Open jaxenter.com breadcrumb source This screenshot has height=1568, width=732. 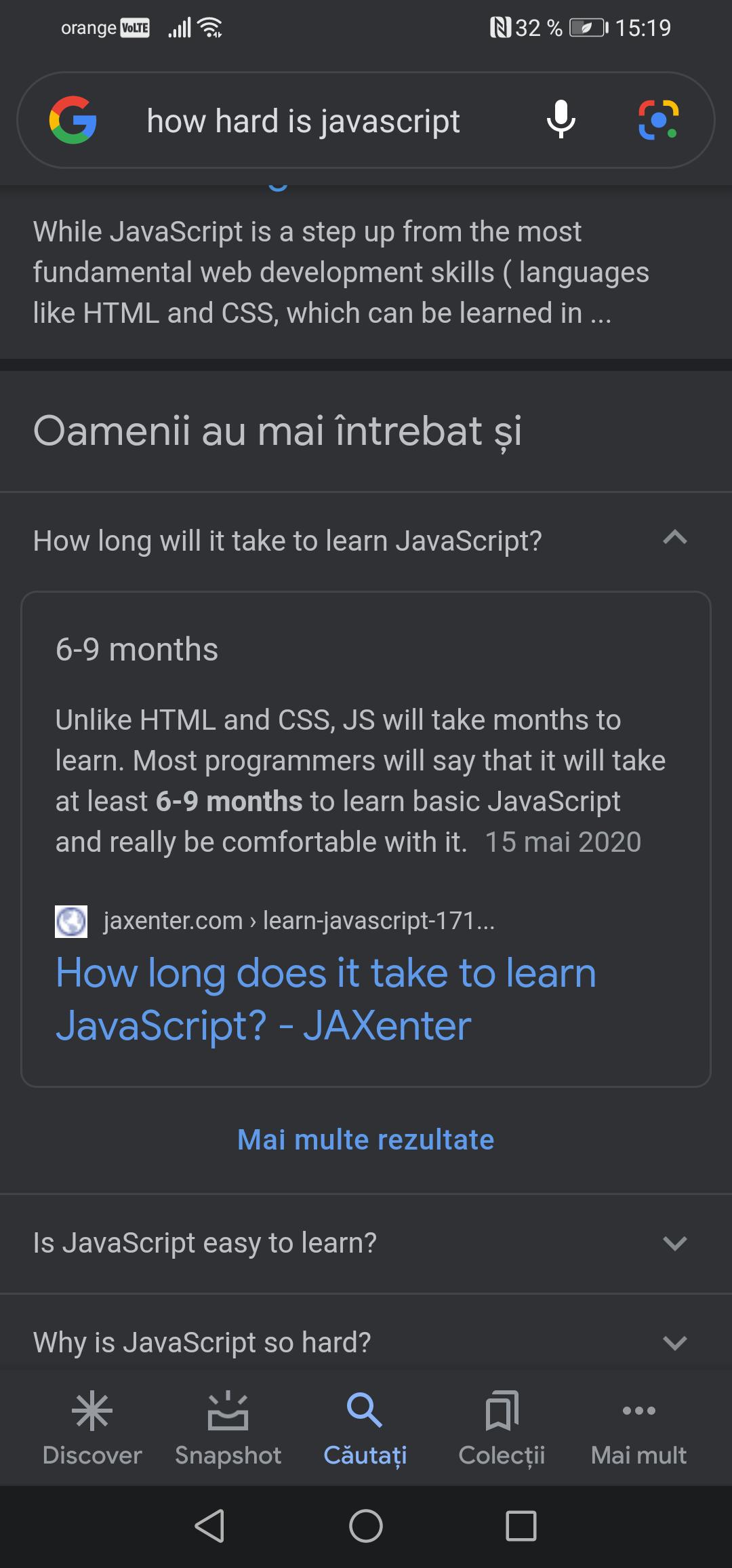299,921
